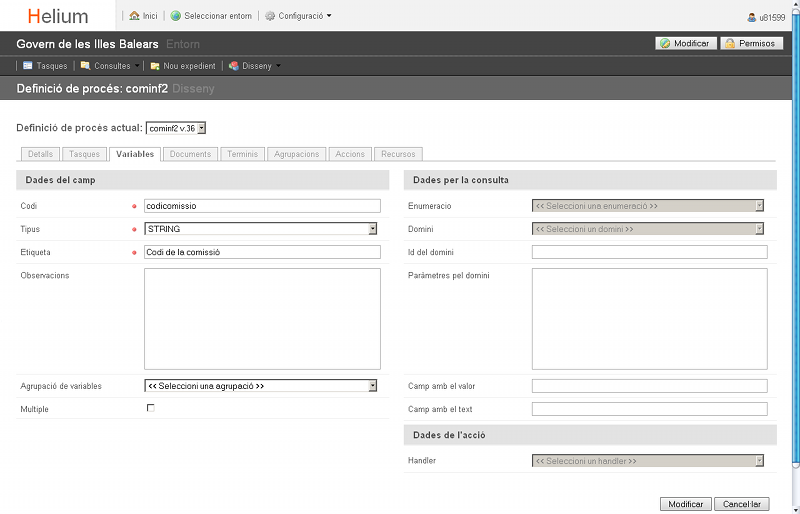Open the Tipus STRING dropdown
This screenshot has height=514, width=800.
click(x=261, y=229)
